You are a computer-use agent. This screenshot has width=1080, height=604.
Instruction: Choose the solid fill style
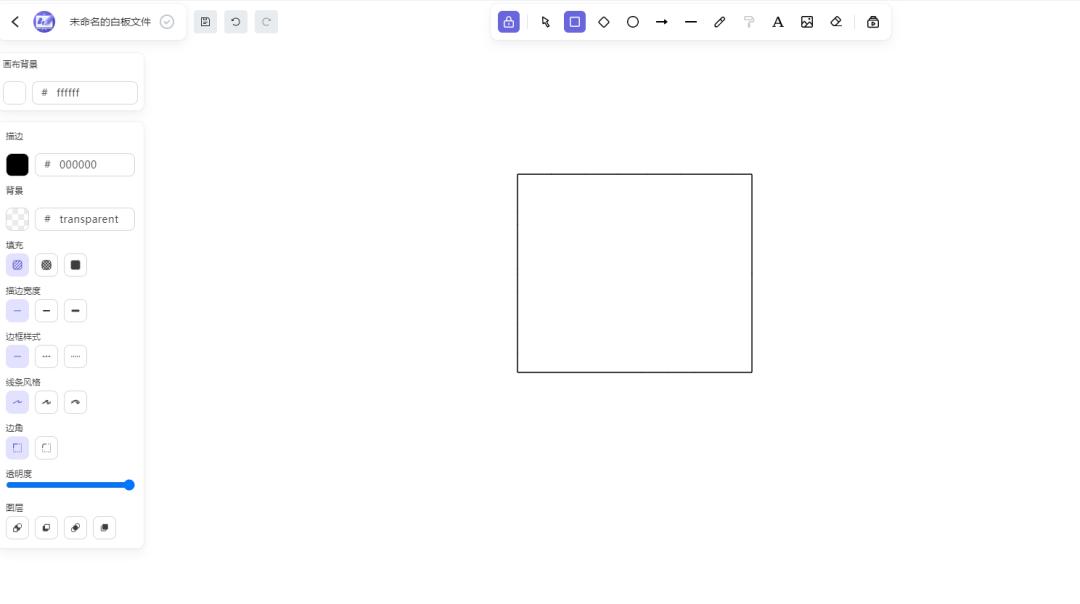coord(75,264)
